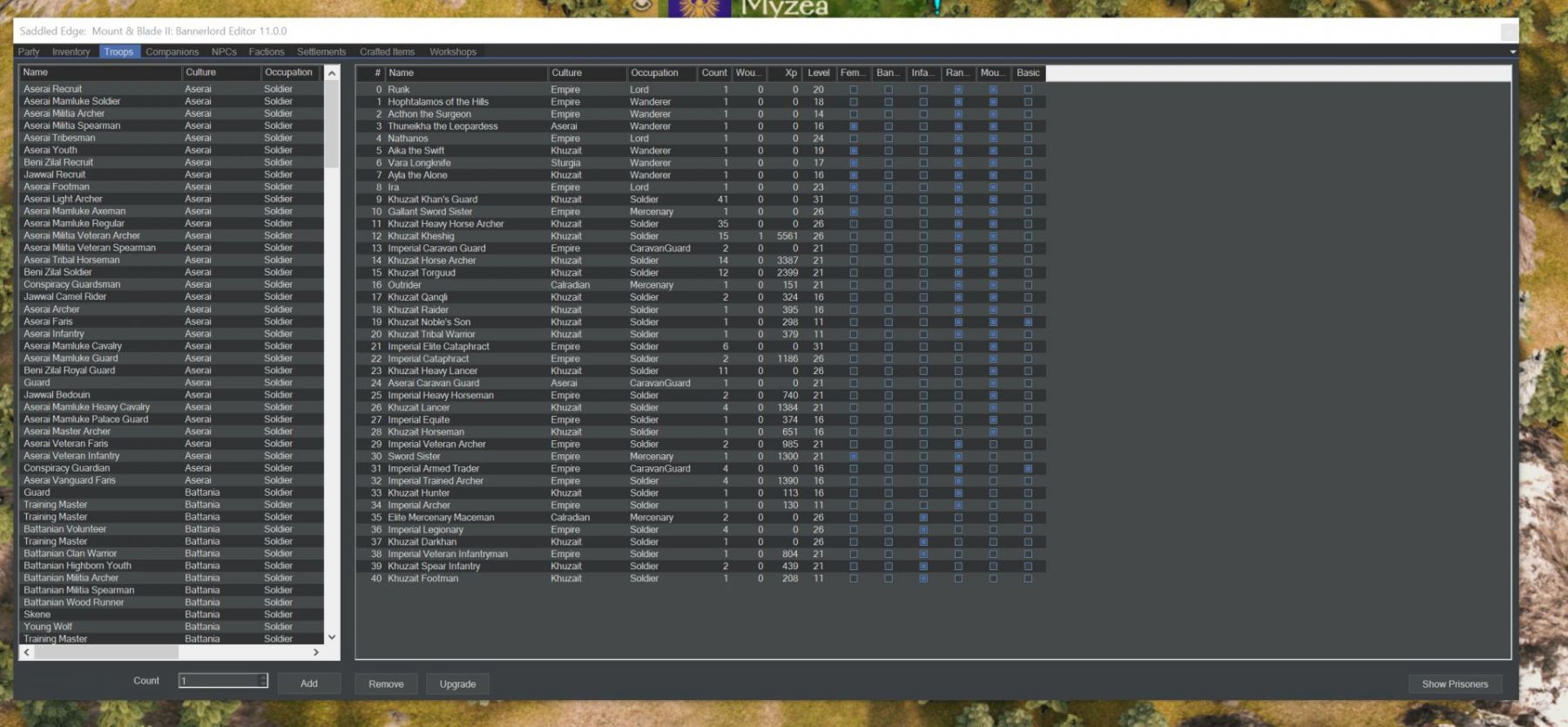Select Aserai Master Archer in troop list

[x=67, y=431]
